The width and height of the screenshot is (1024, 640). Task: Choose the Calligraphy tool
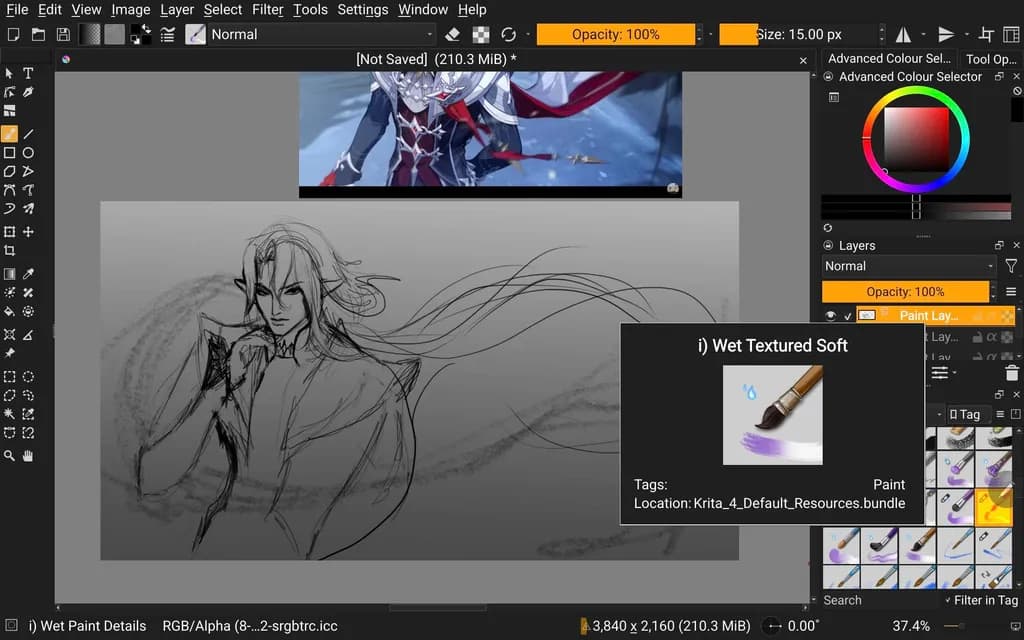point(28,92)
